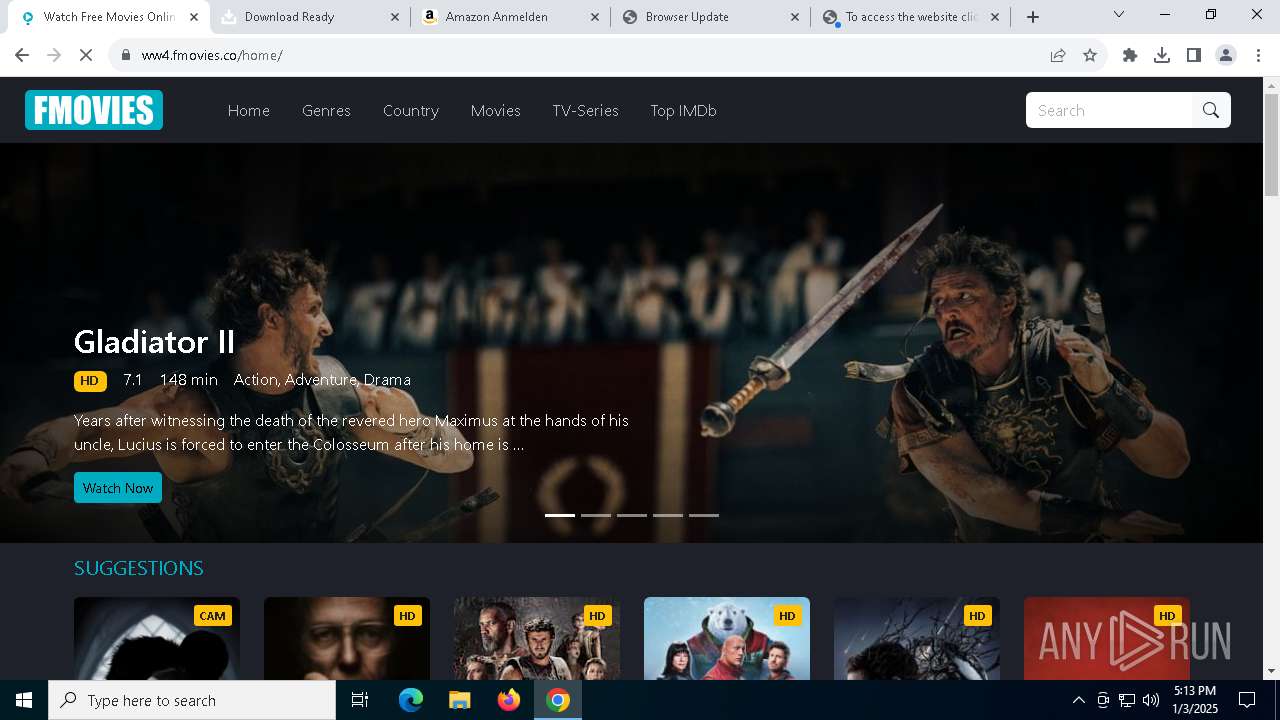Click the FMOVIES logo
Image resolution: width=1280 pixels, height=720 pixels.
pyautogui.click(x=94, y=110)
